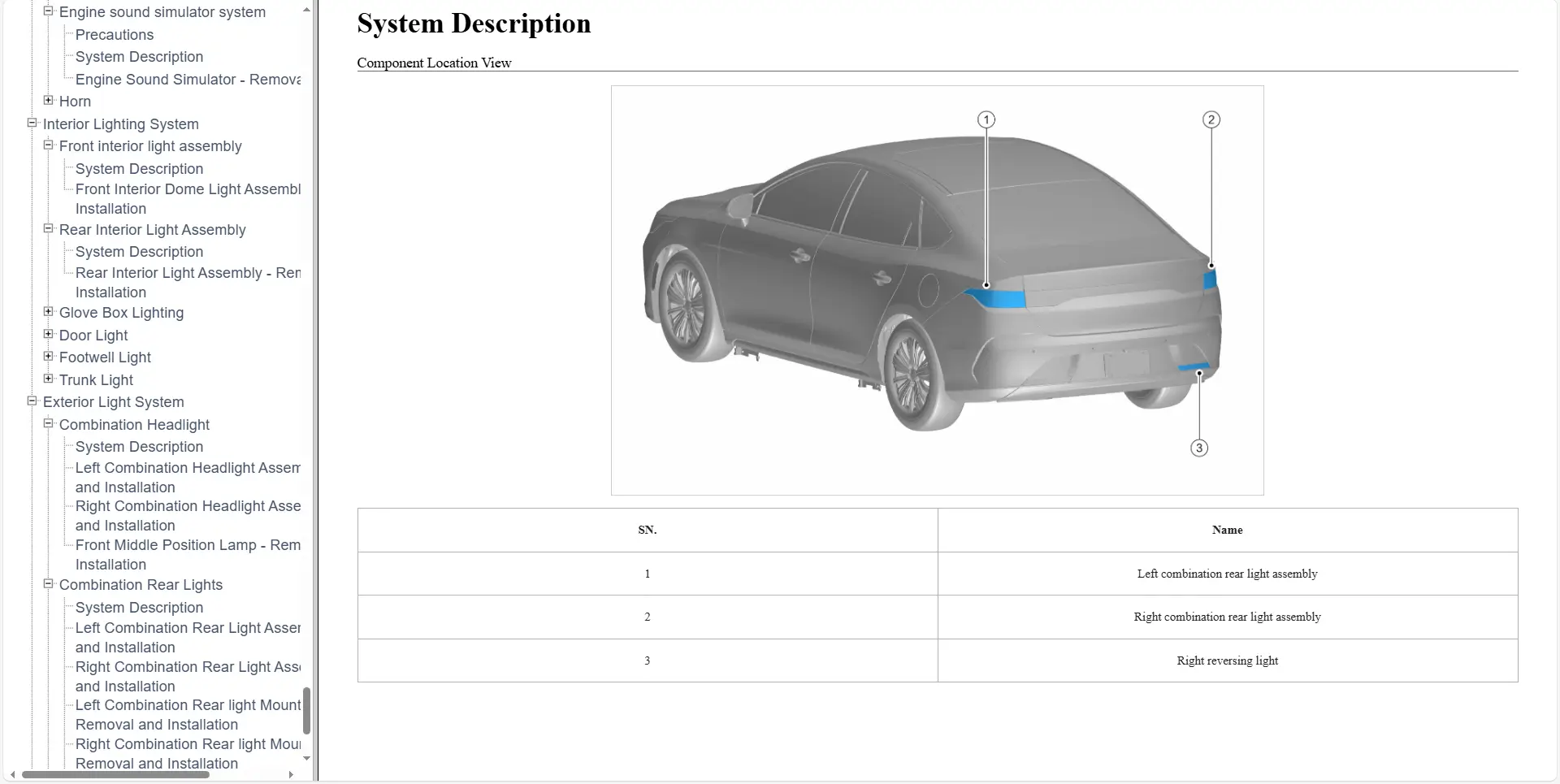
Task: Open System Description under Combination Headlight
Action: click(x=139, y=447)
